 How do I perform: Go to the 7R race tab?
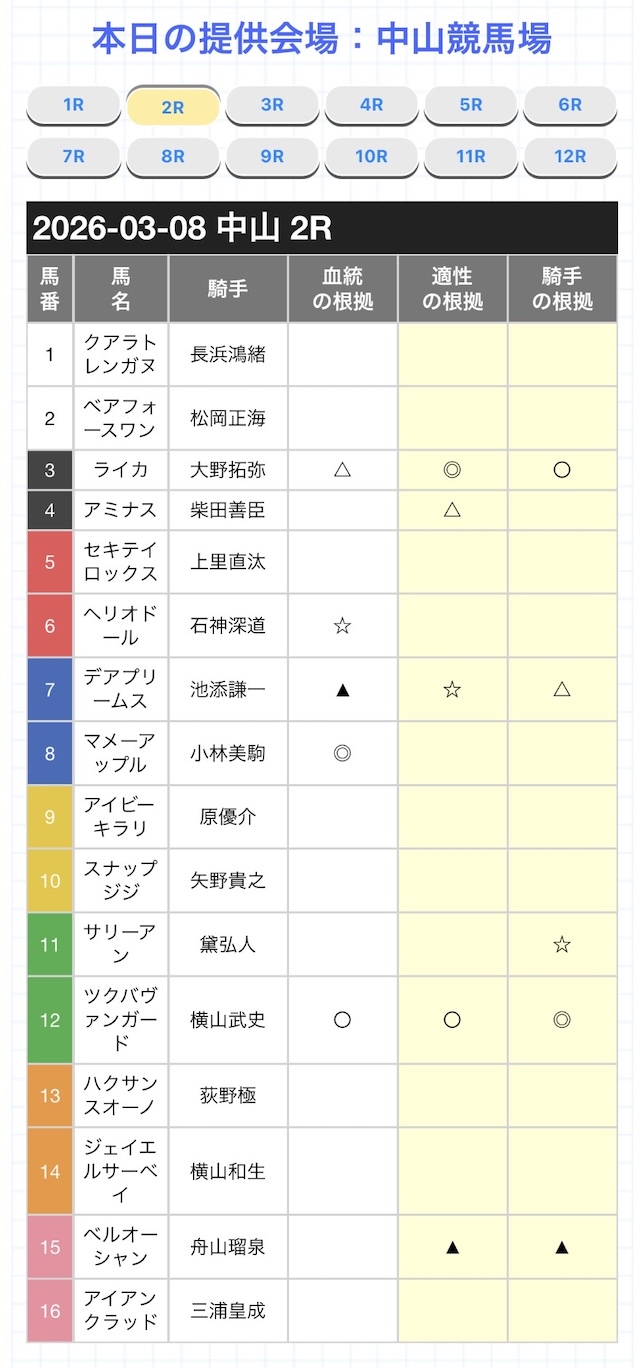click(x=73, y=156)
